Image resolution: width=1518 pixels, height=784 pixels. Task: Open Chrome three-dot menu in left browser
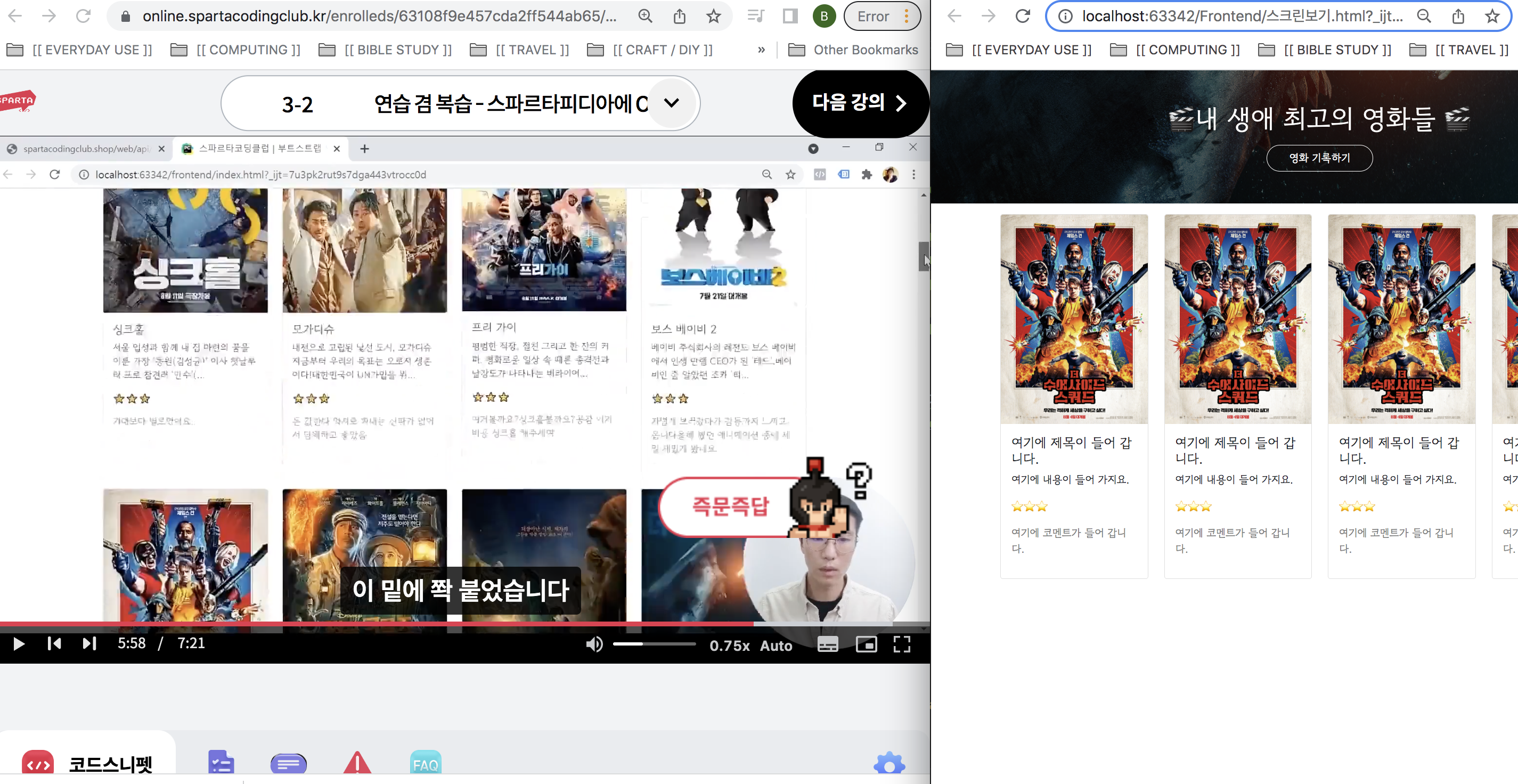coord(907,16)
